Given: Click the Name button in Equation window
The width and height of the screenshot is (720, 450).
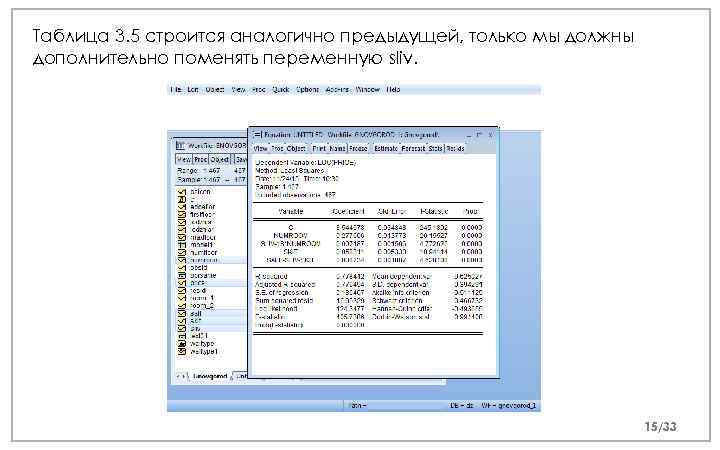Looking at the screenshot, I should click(x=338, y=148).
